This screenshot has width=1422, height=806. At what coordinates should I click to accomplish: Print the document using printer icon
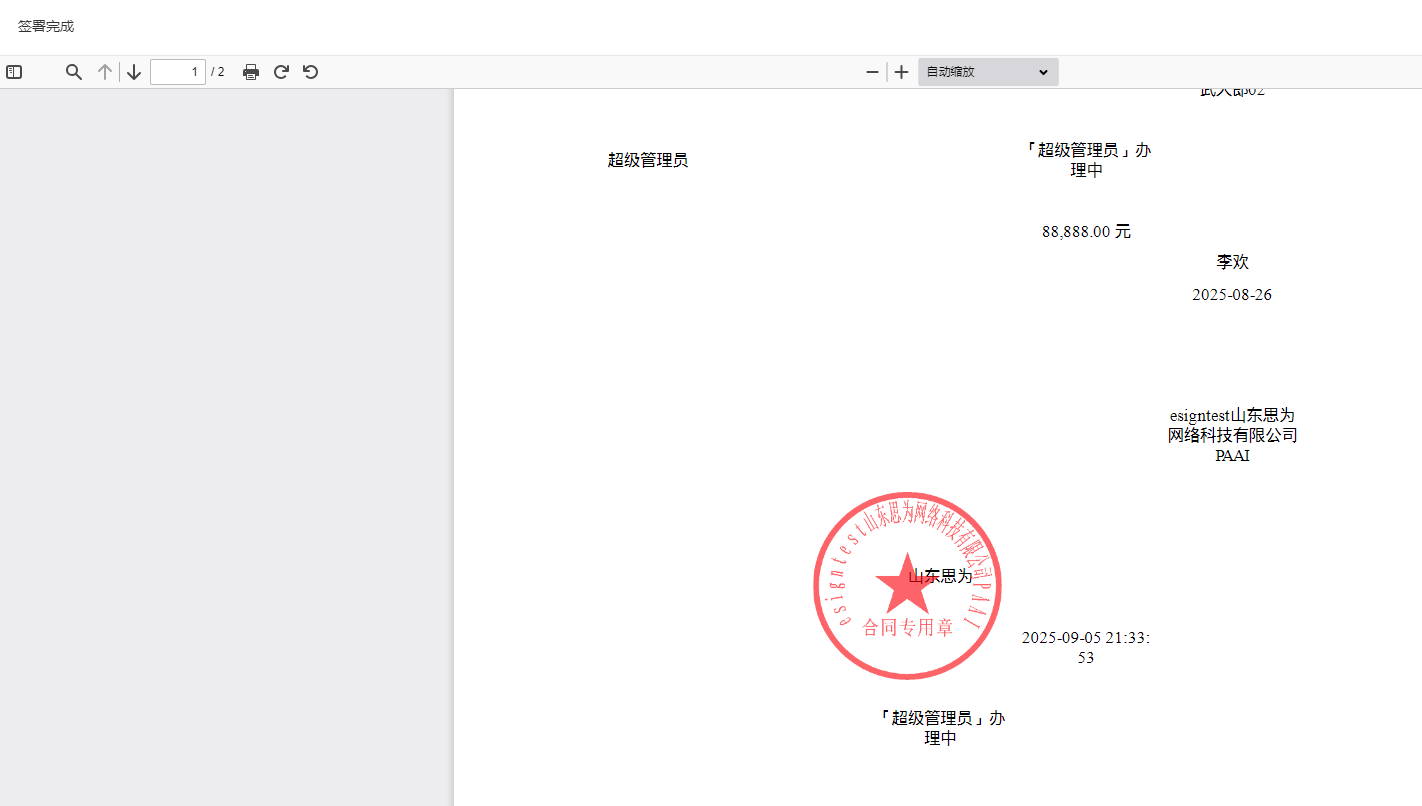pyautogui.click(x=251, y=72)
